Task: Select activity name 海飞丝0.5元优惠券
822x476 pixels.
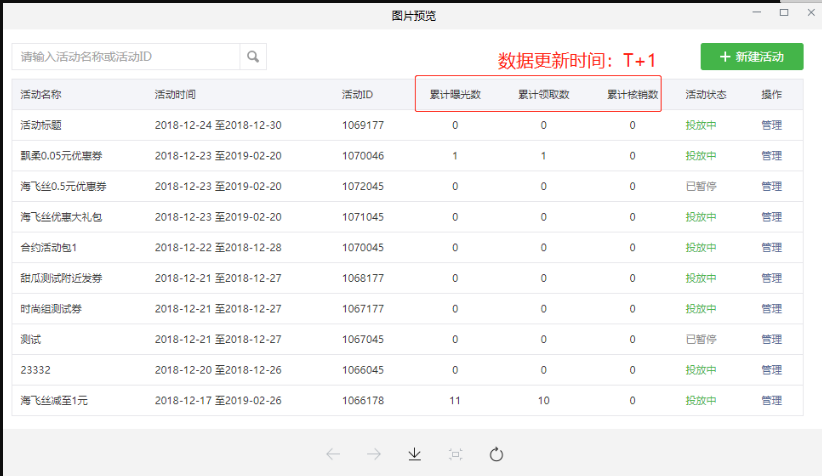Action: point(63,186)
